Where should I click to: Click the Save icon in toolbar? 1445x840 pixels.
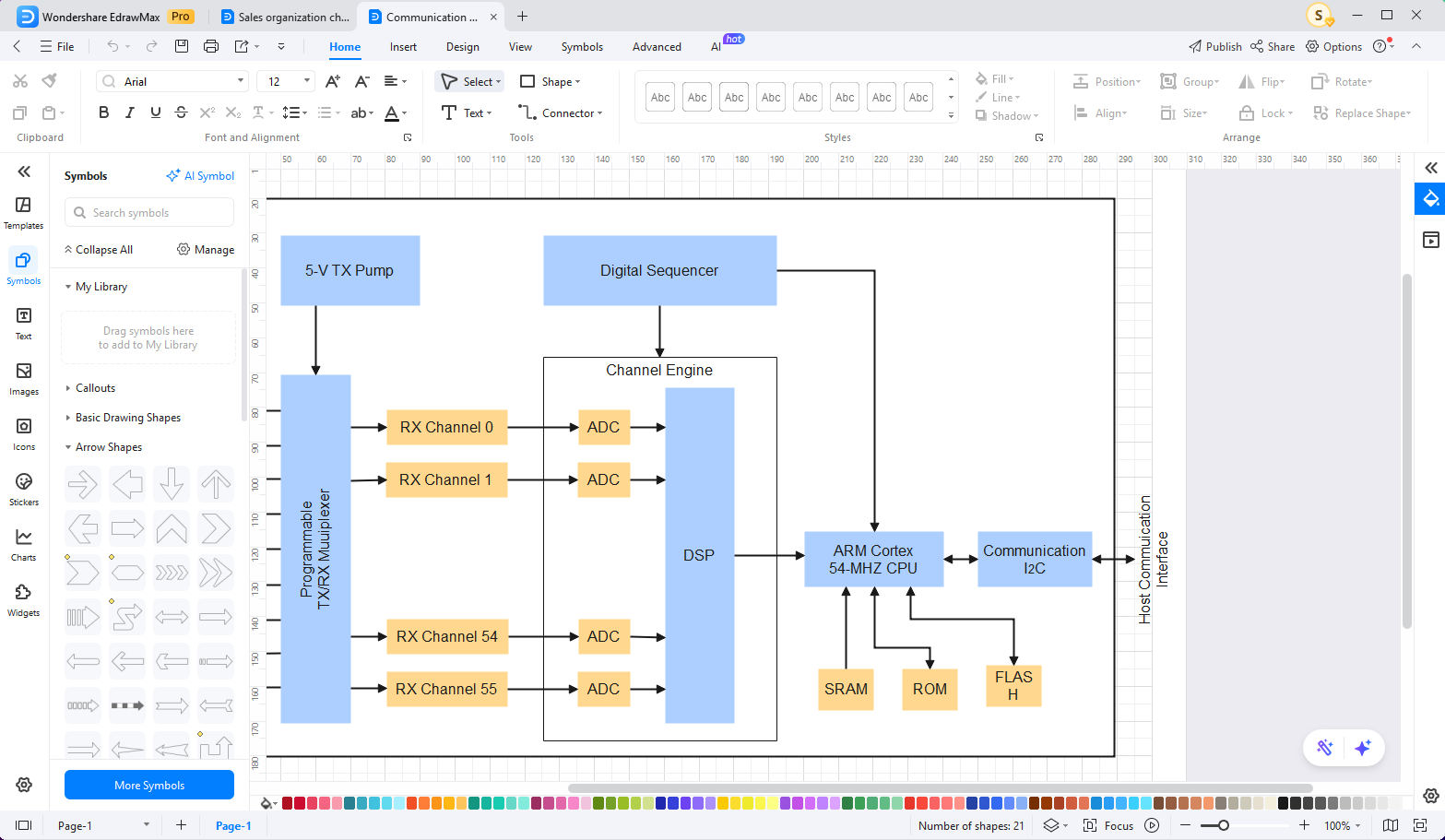tap(182, 46)
